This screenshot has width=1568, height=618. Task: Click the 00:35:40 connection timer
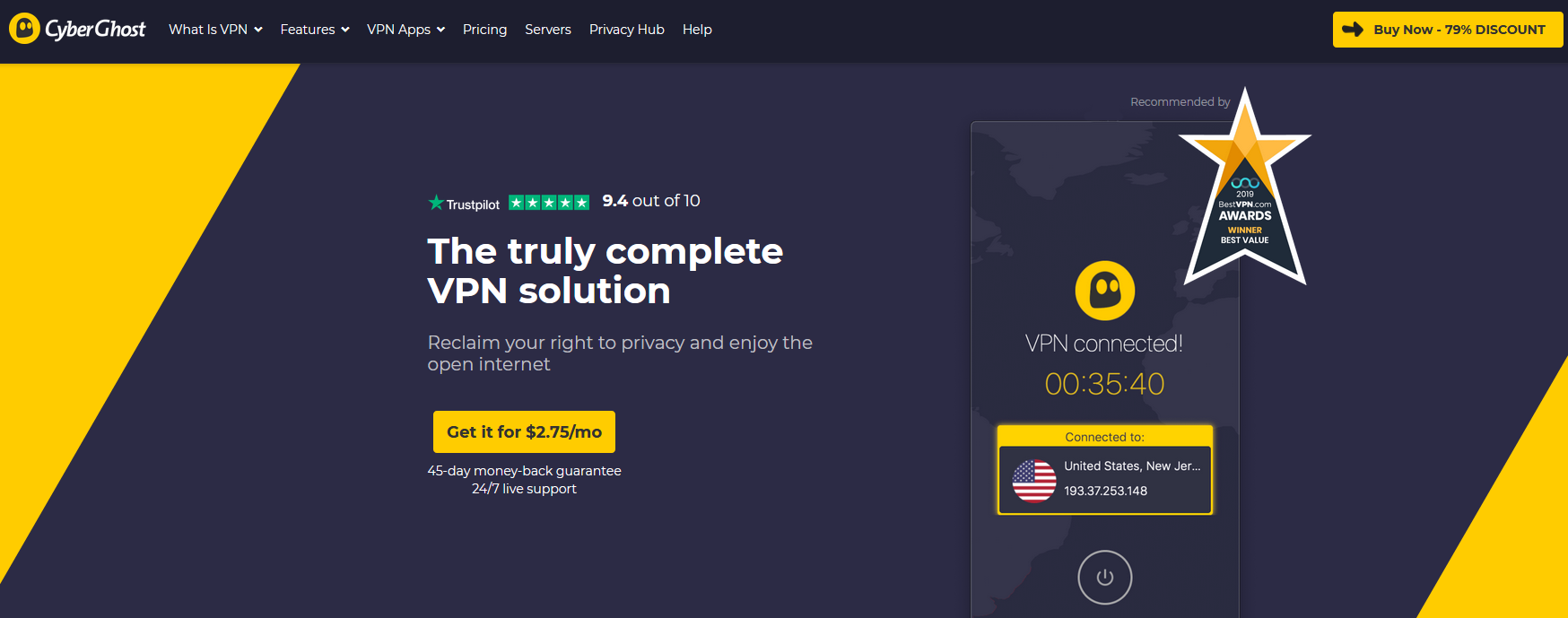[x=1104, y=384]
